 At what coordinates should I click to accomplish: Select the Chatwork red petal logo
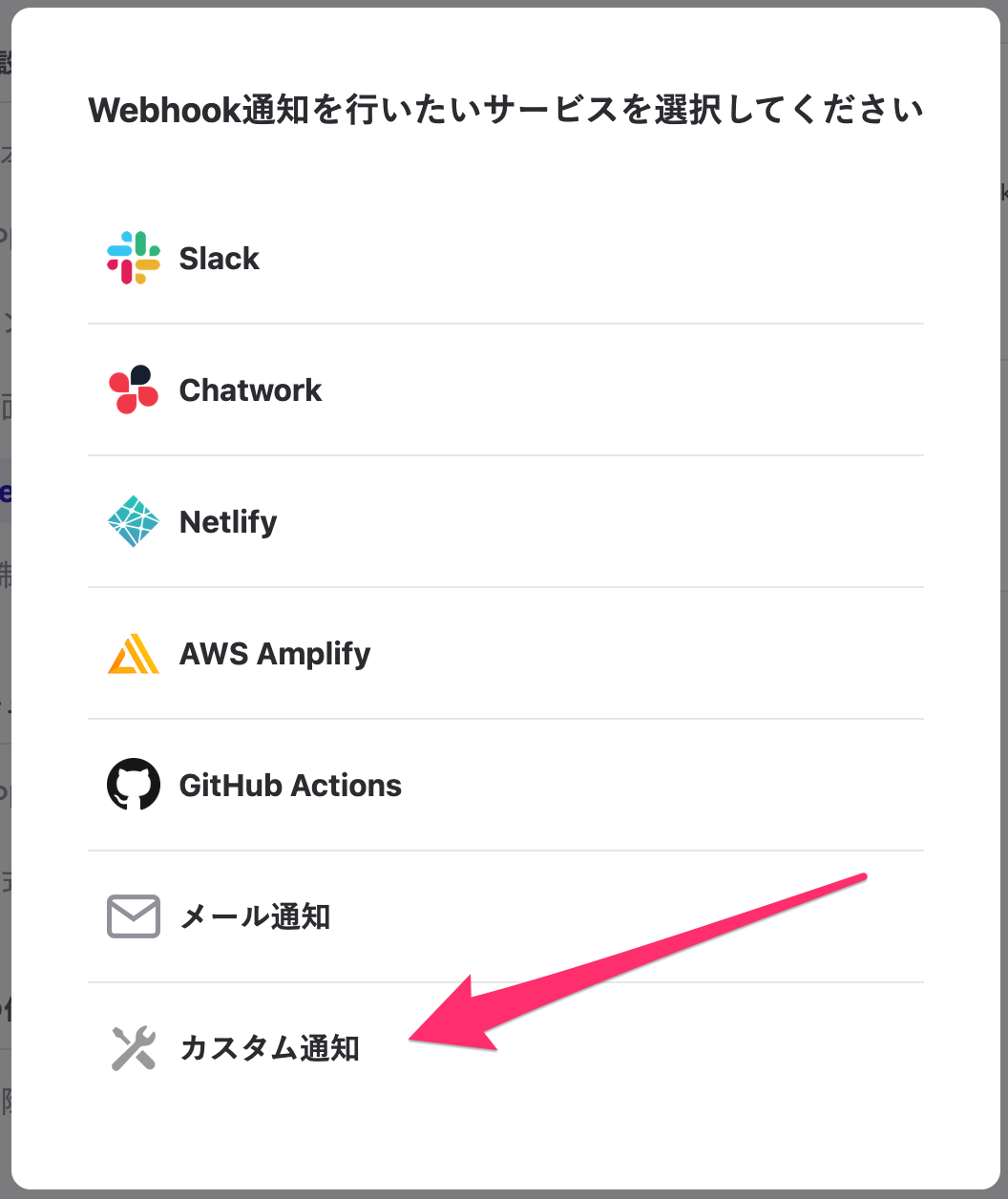pos(134,389)
